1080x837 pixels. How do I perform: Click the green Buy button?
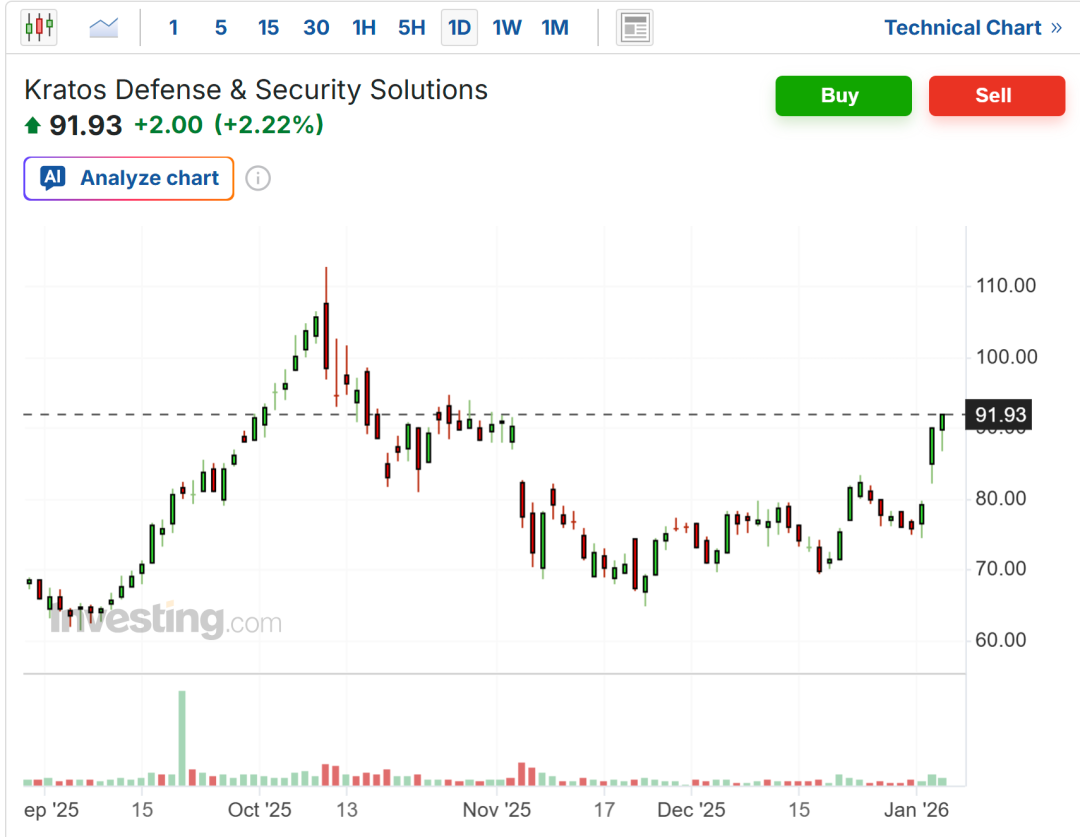coord(843,96)
